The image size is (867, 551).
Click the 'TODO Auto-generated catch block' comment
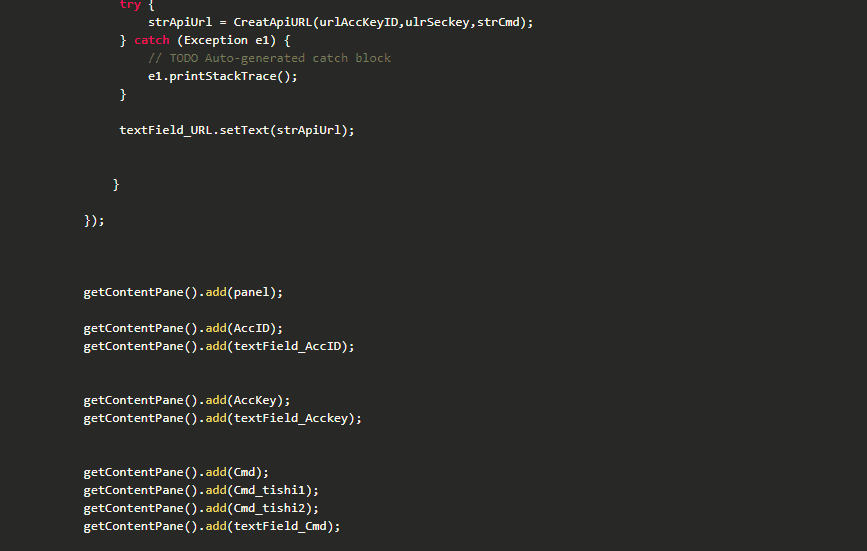(x=269, y=58)
